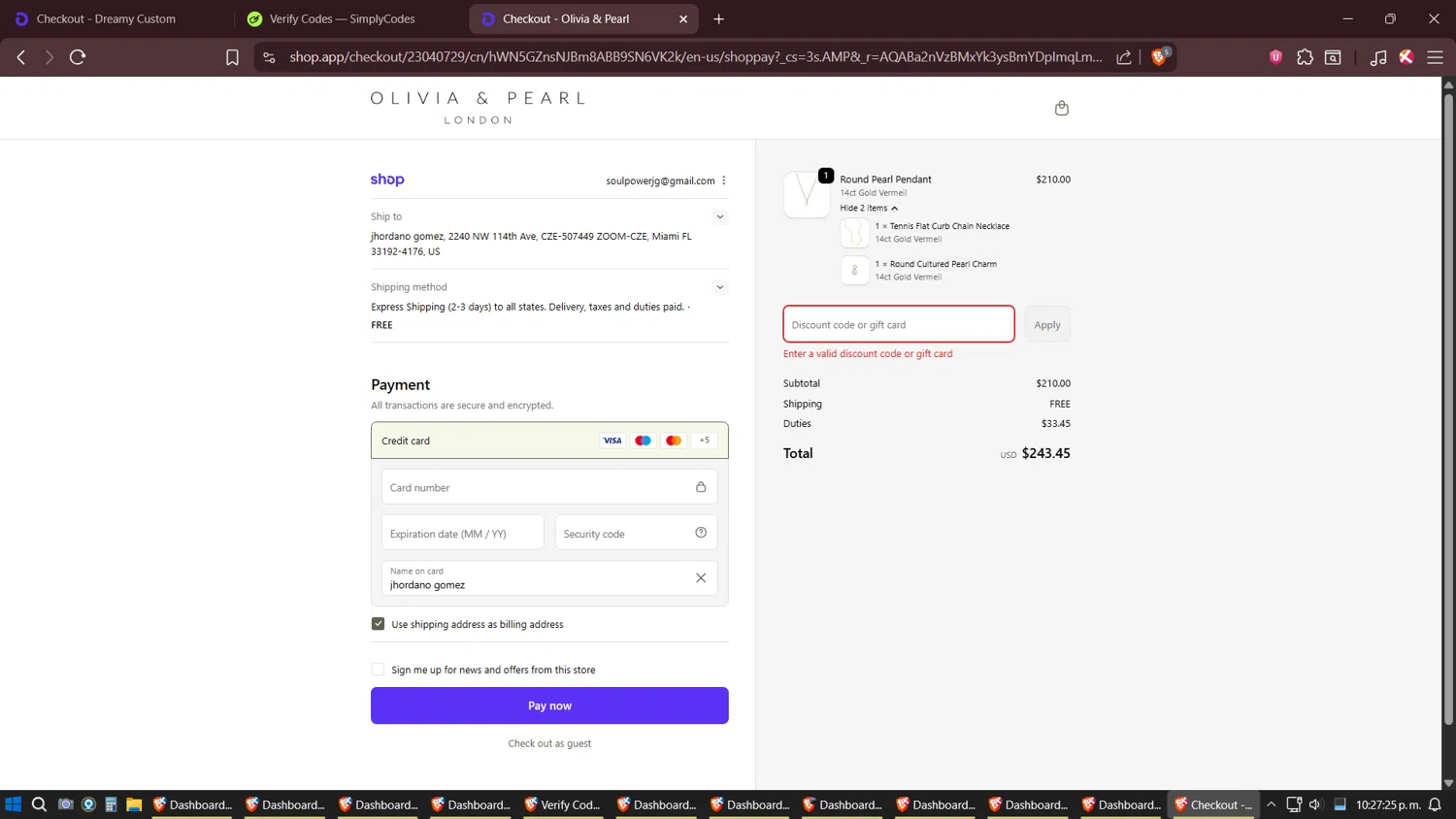Collapse Hide 2 items list

(x=869, y=208)
